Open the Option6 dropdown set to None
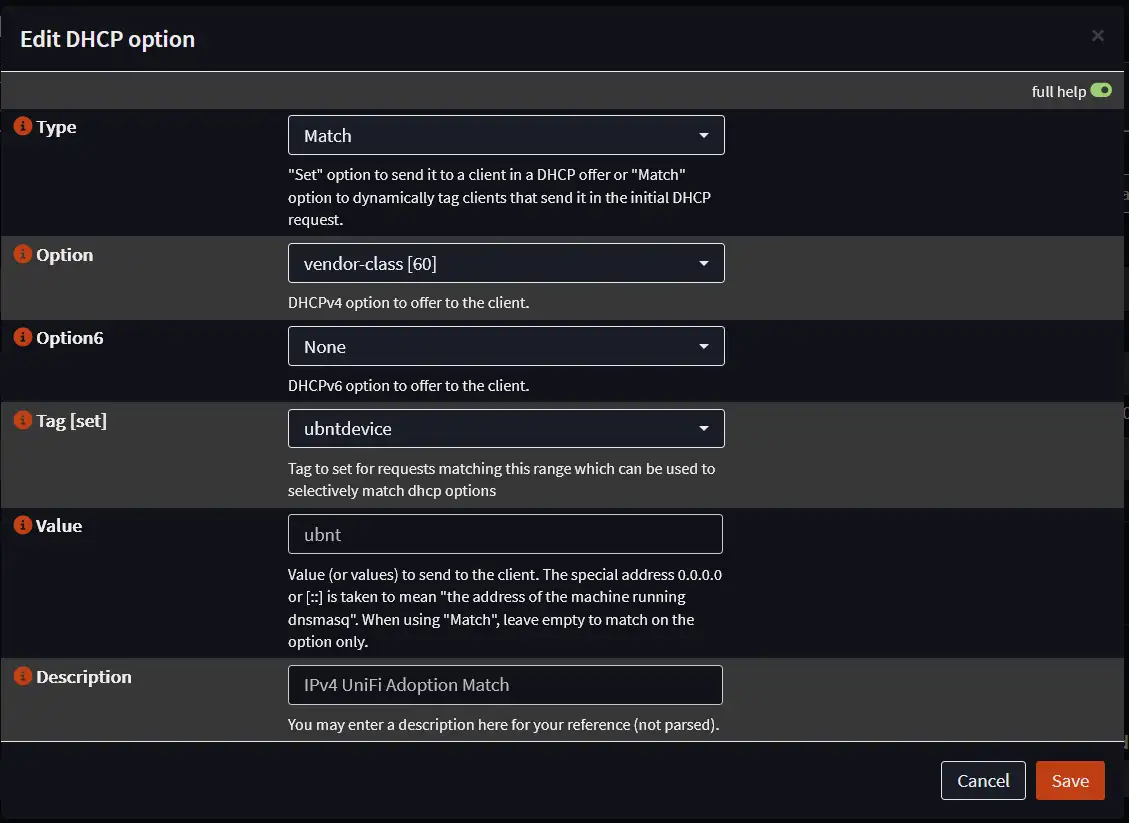Image resolution: width=1129 pixels, height=823 pixels. (x=505, y=347)
